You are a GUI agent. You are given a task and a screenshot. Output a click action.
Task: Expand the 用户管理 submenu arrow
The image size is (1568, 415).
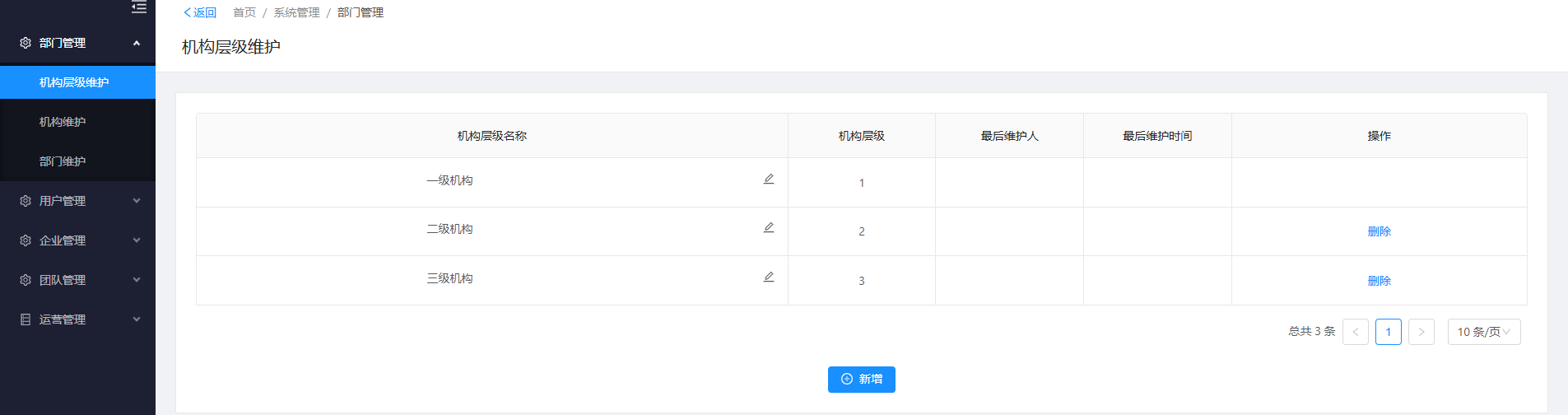tap(137, 201)
